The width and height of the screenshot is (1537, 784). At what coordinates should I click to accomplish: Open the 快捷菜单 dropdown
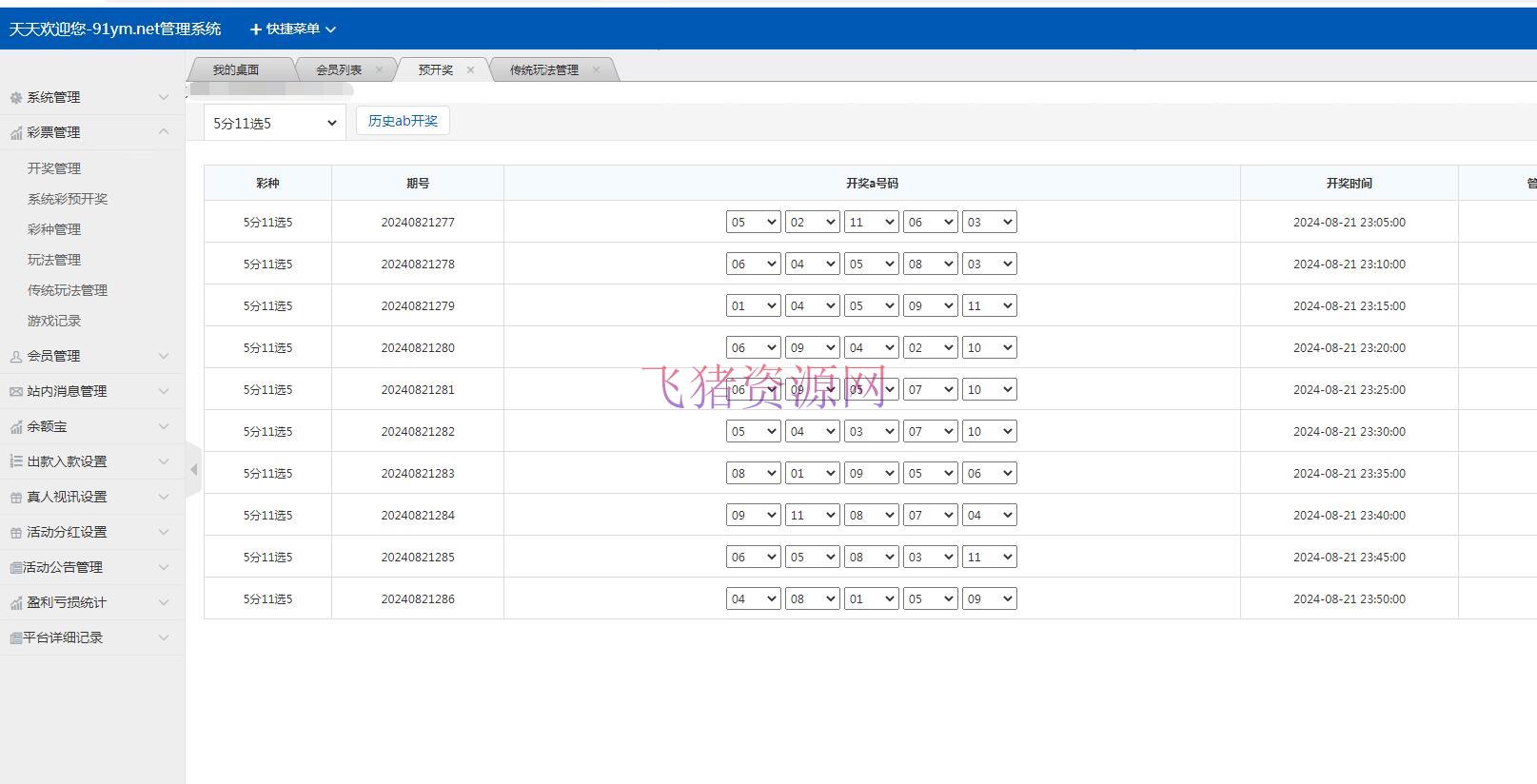point(293,29)
